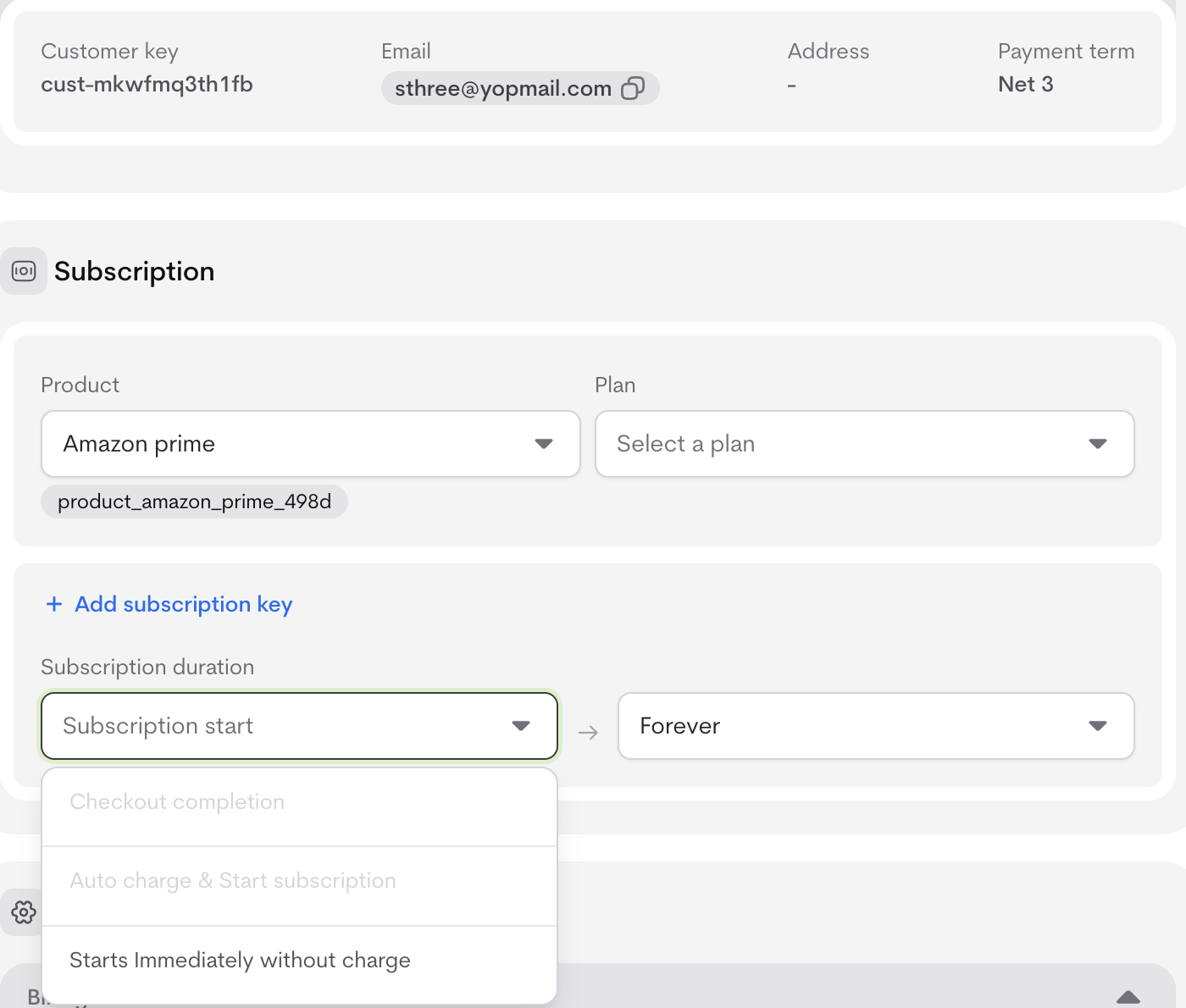This screenshot has width=1186, height=1008.
Task: Click the right arrow between duration fields
Action: [x=588, y=733]
